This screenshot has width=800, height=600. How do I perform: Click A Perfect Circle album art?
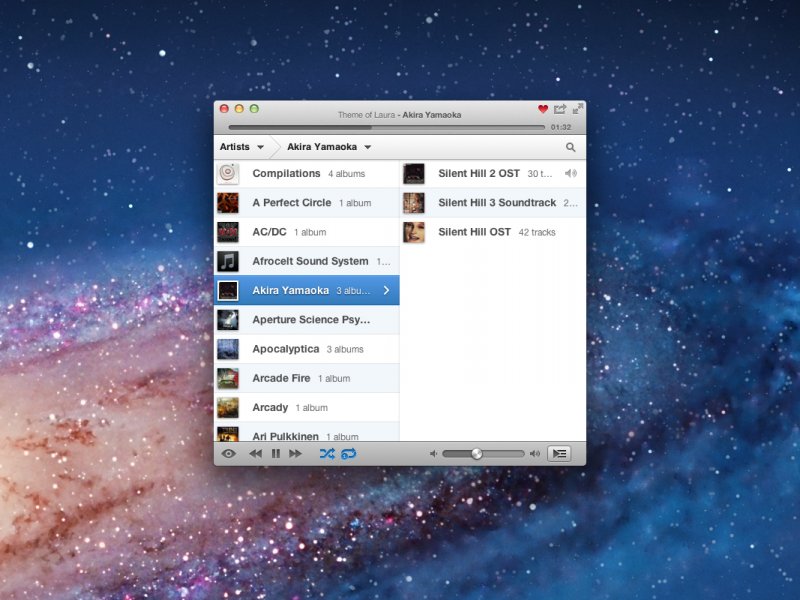pyautogui.click(x=228, y=203)
